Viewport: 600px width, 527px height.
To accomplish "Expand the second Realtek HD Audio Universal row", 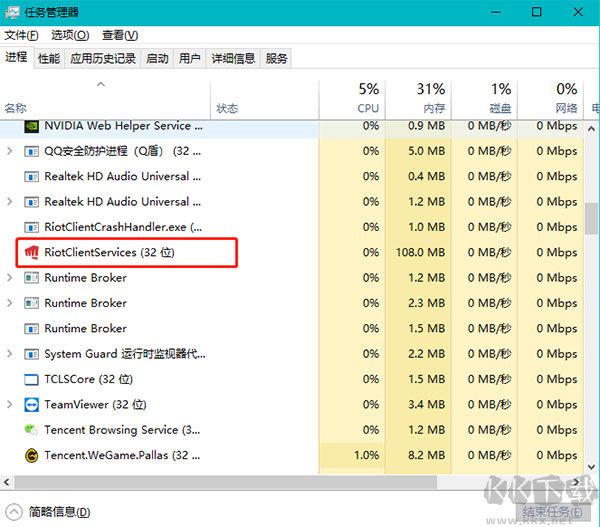I will (10, 202).
